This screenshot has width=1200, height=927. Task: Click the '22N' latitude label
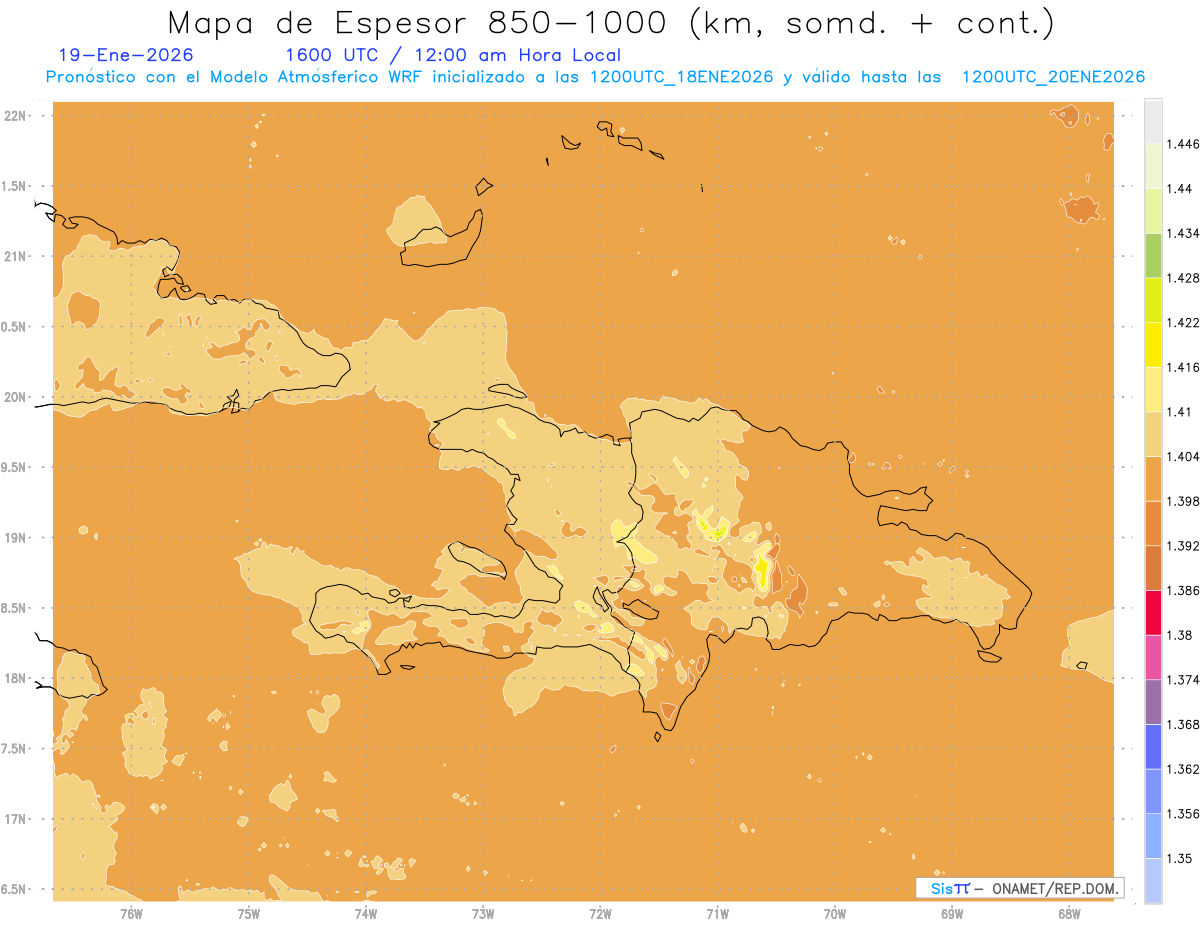point(16,116)
